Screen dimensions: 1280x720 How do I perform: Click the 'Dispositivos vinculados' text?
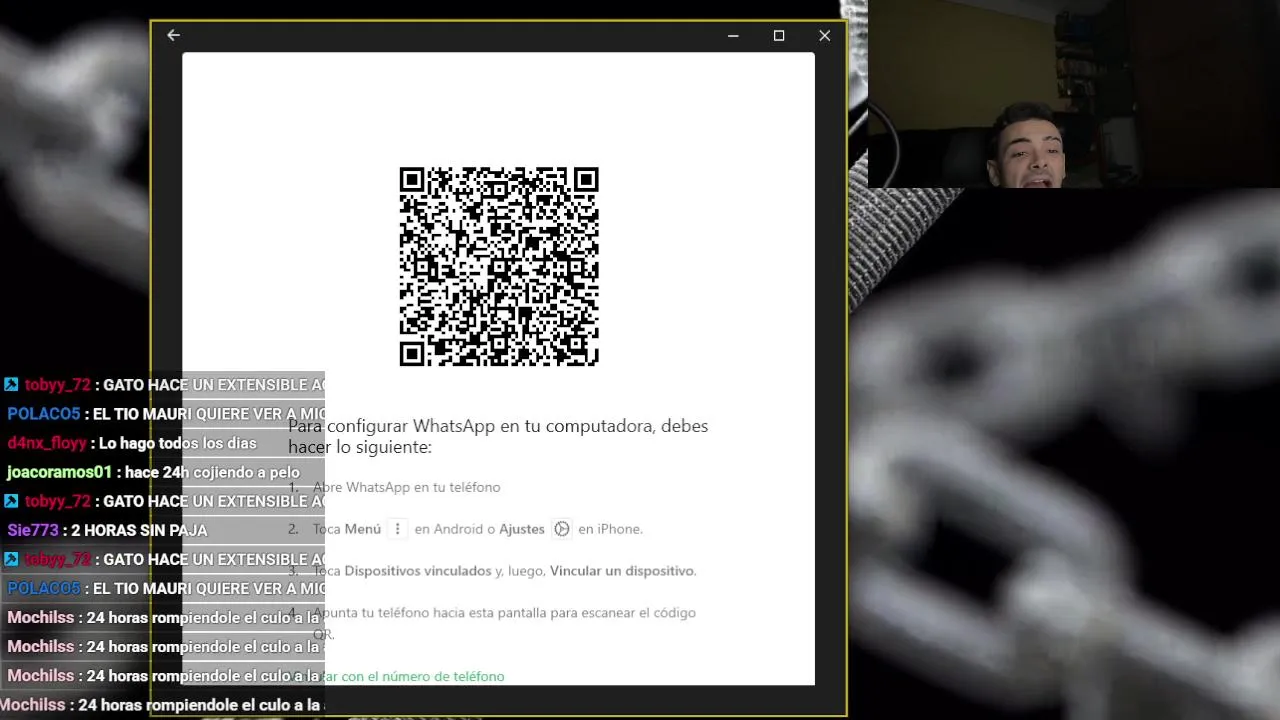(417, 571)
